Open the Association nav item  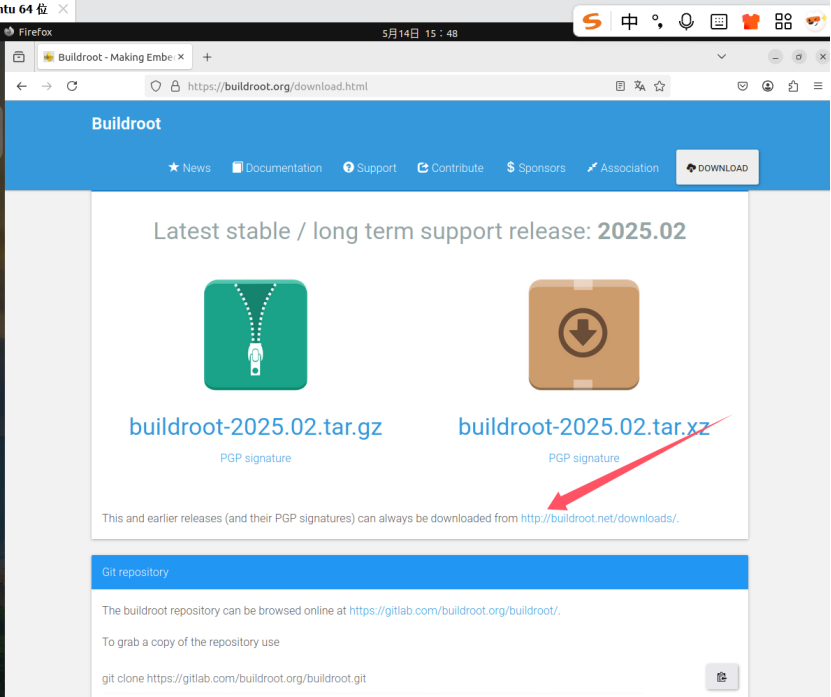pyautogui.click(x=623, y=168)
